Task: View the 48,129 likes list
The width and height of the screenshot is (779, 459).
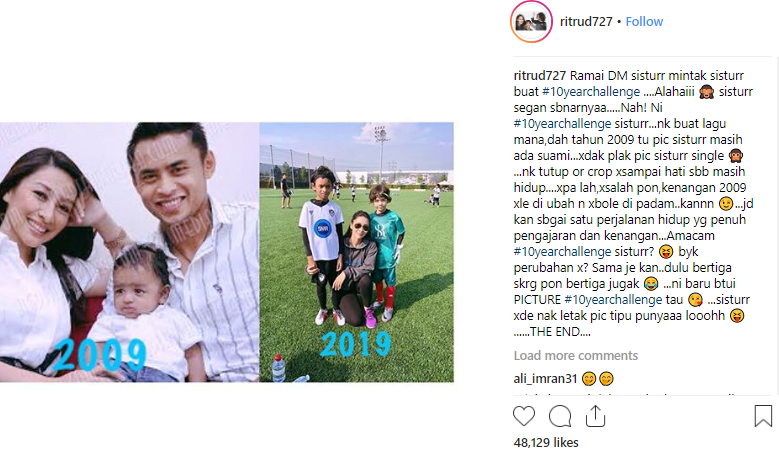Action: (546, 442)
